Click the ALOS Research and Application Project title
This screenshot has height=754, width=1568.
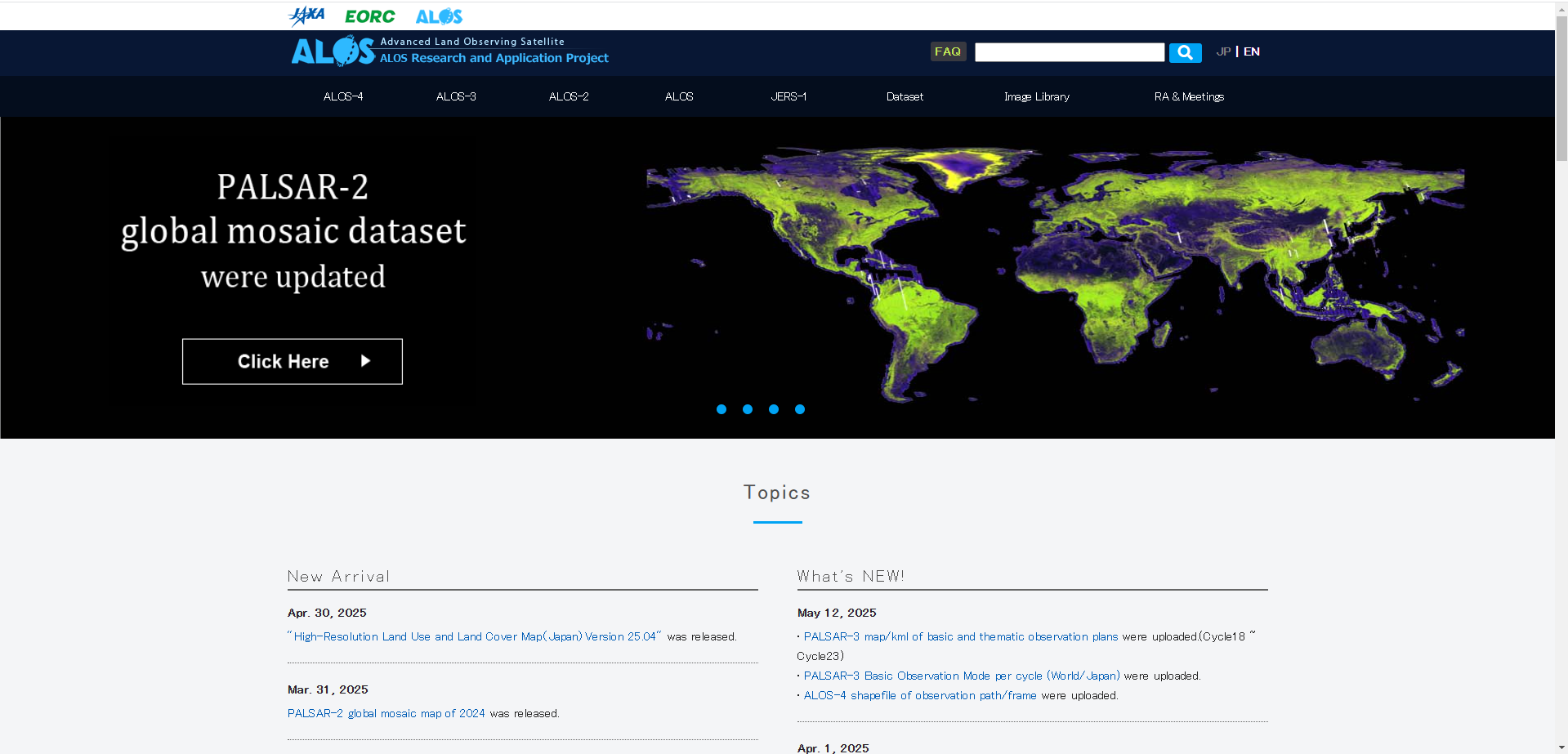coord(494,58)
